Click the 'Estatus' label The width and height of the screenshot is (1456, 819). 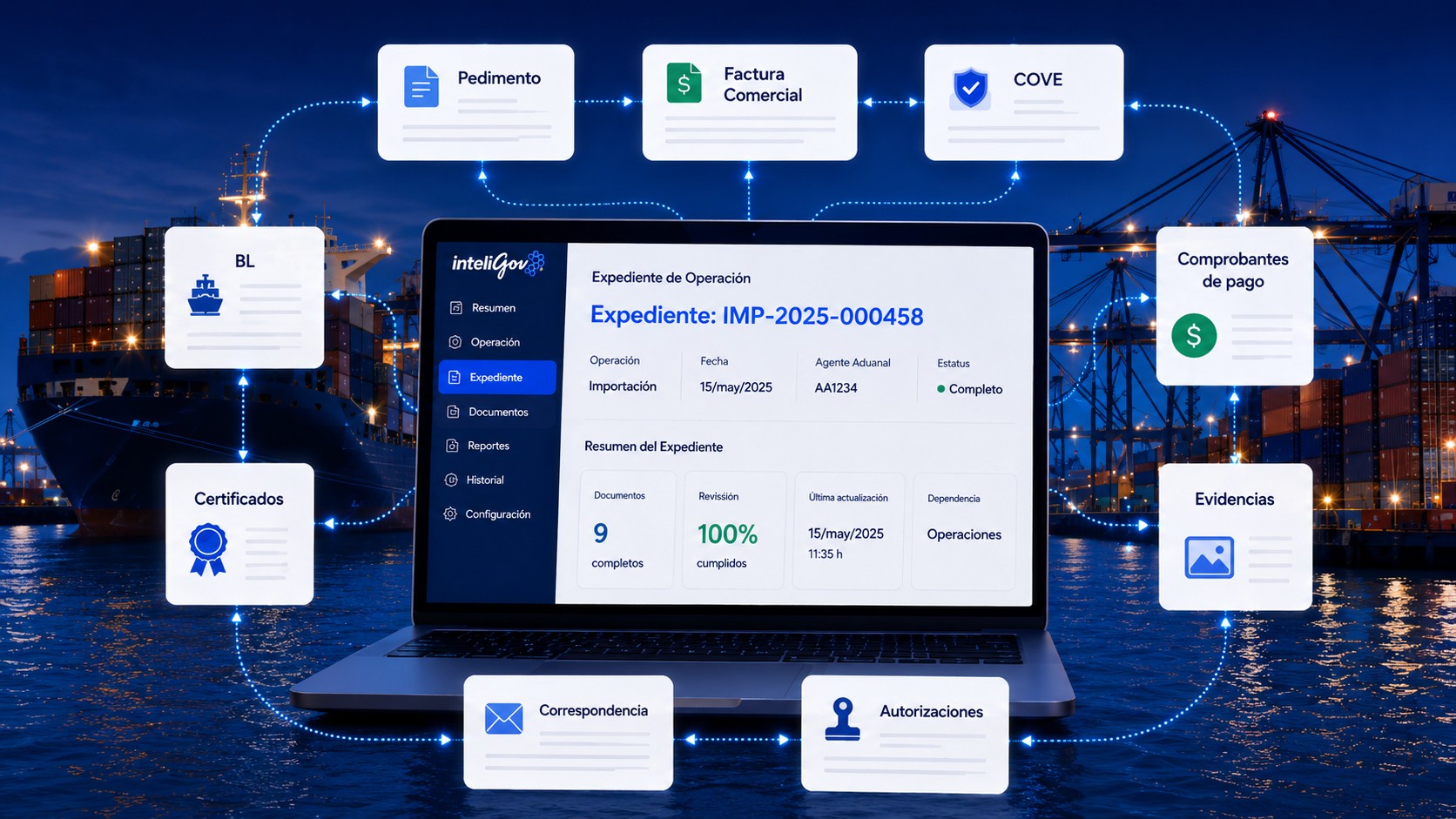point(954,363)
